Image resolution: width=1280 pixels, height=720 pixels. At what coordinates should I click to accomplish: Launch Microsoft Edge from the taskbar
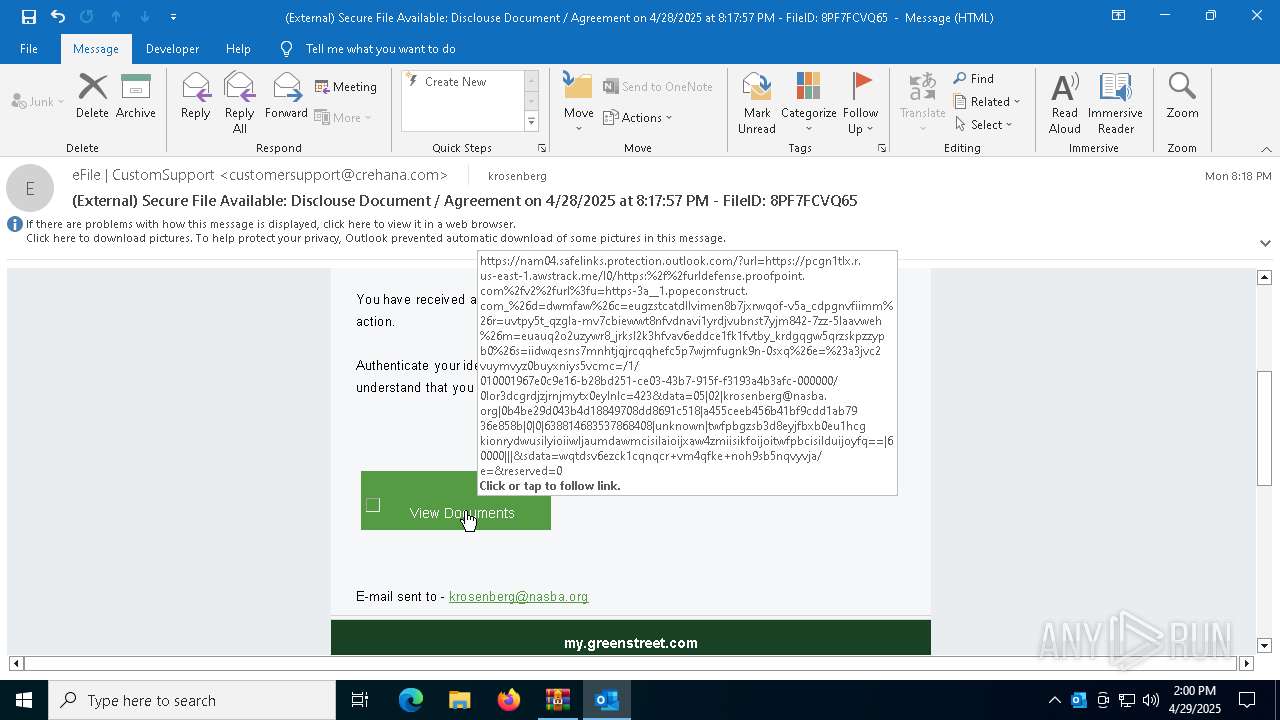411,700
